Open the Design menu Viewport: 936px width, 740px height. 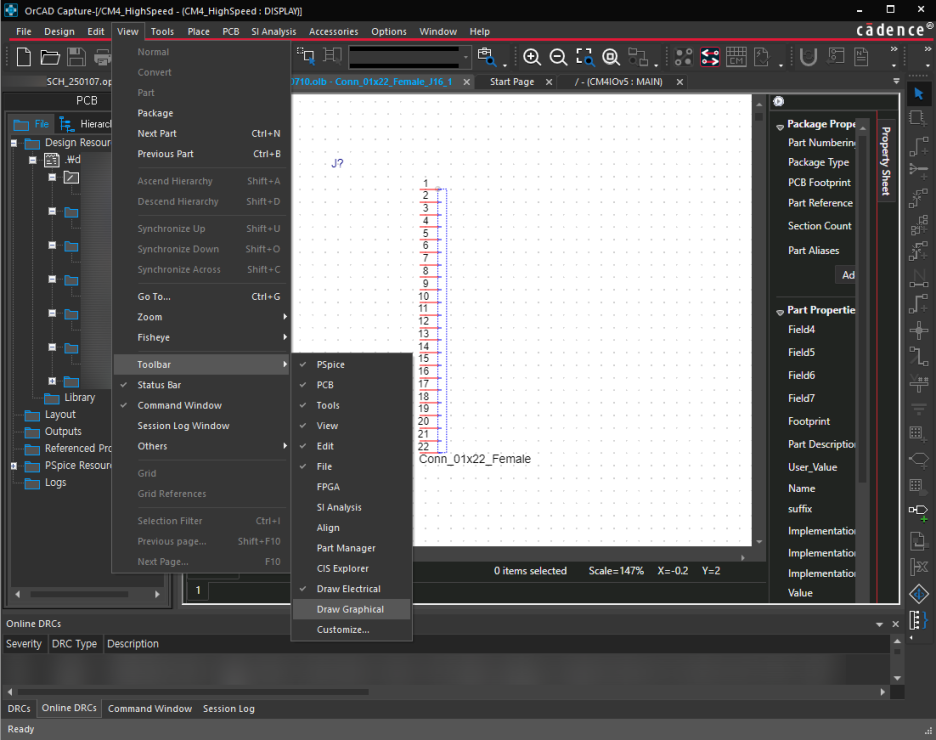[59, 32]
